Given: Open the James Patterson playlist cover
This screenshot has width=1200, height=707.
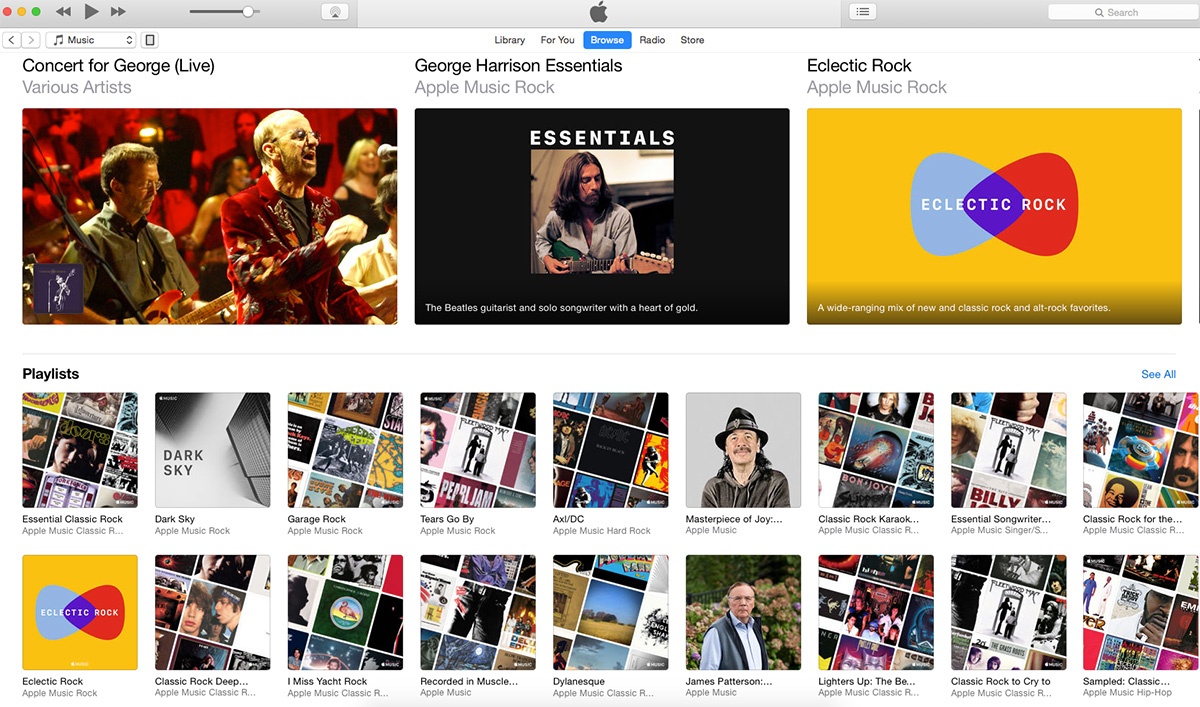Looking at the screenshot, I should tap(743, 612).
